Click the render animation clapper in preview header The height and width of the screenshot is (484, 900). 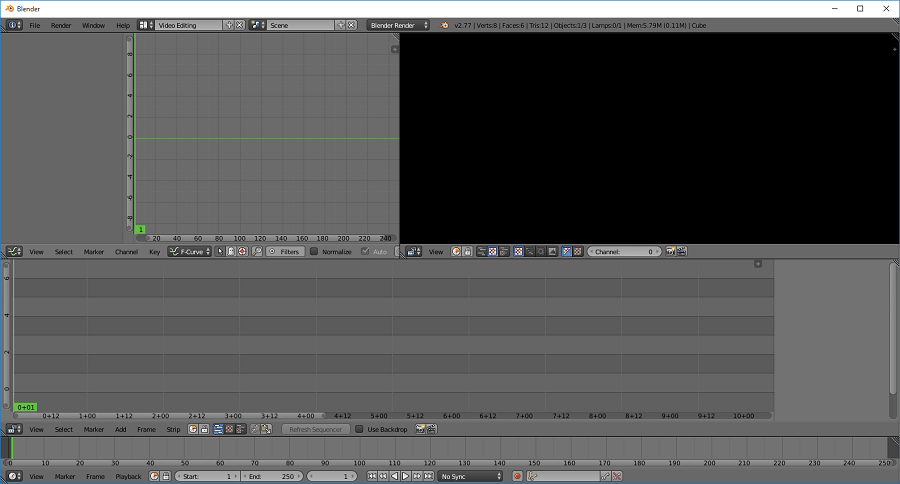click(x=681, y=251)
